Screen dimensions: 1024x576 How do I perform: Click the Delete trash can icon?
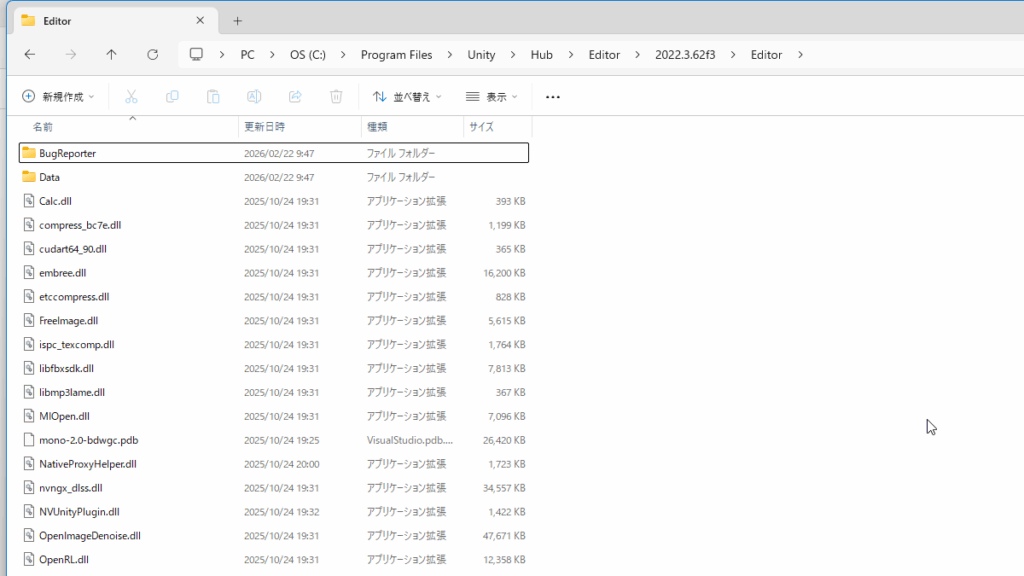coord(336,97)
